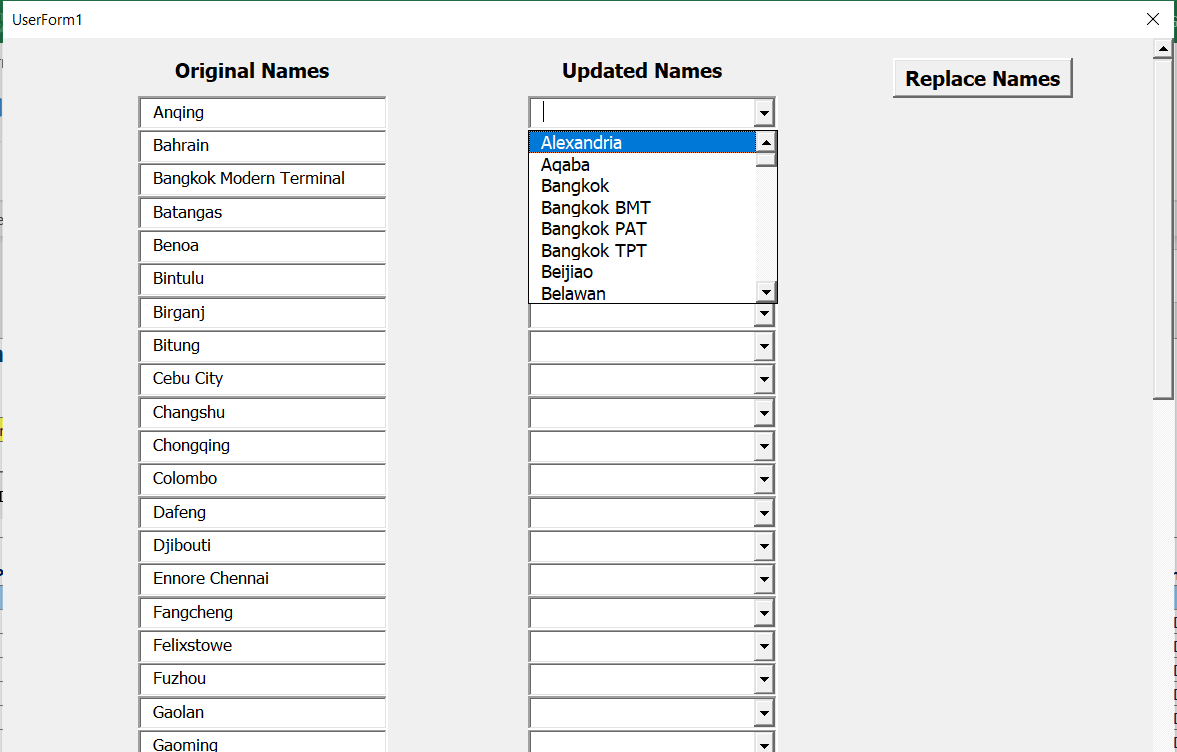Image resolution: width=1177 pixels, height=752 pixels.
Task: Click inside the Anqing name field
Action: pos(260,112)
